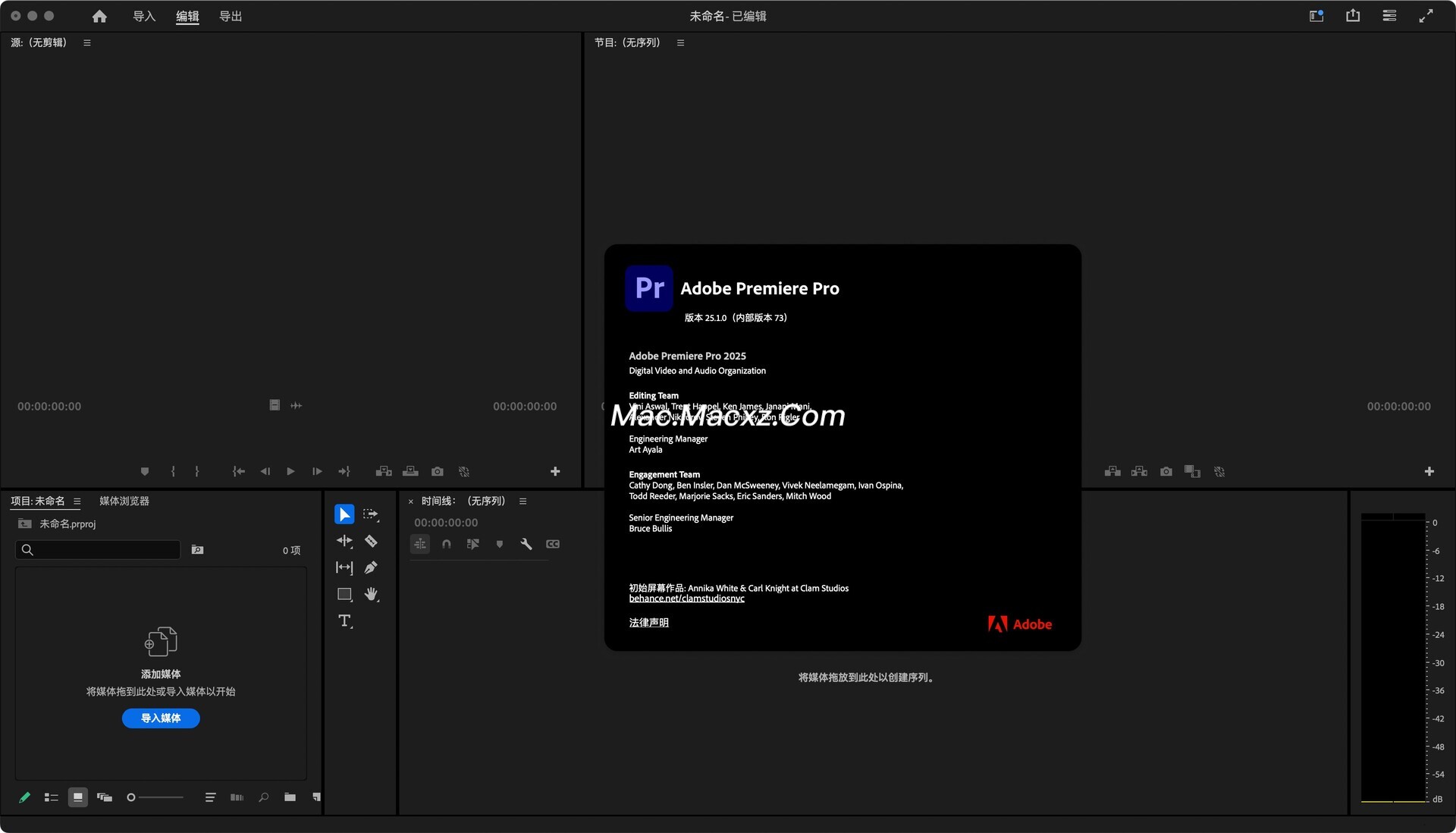Open sort icons menu in Project panel

coord(210,797)
